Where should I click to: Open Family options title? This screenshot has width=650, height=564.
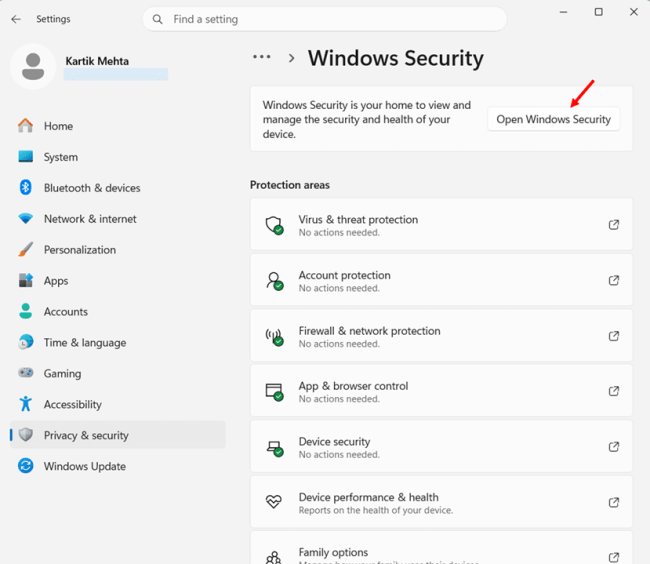(333, 552)
